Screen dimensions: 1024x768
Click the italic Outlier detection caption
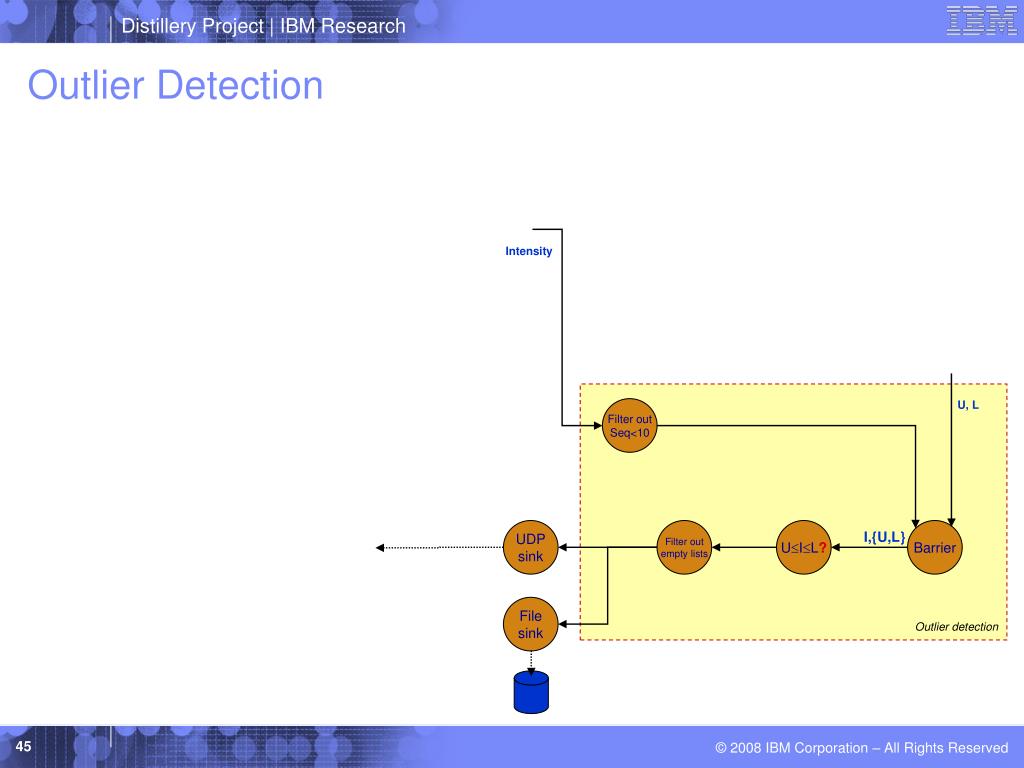tap(957, 627)
